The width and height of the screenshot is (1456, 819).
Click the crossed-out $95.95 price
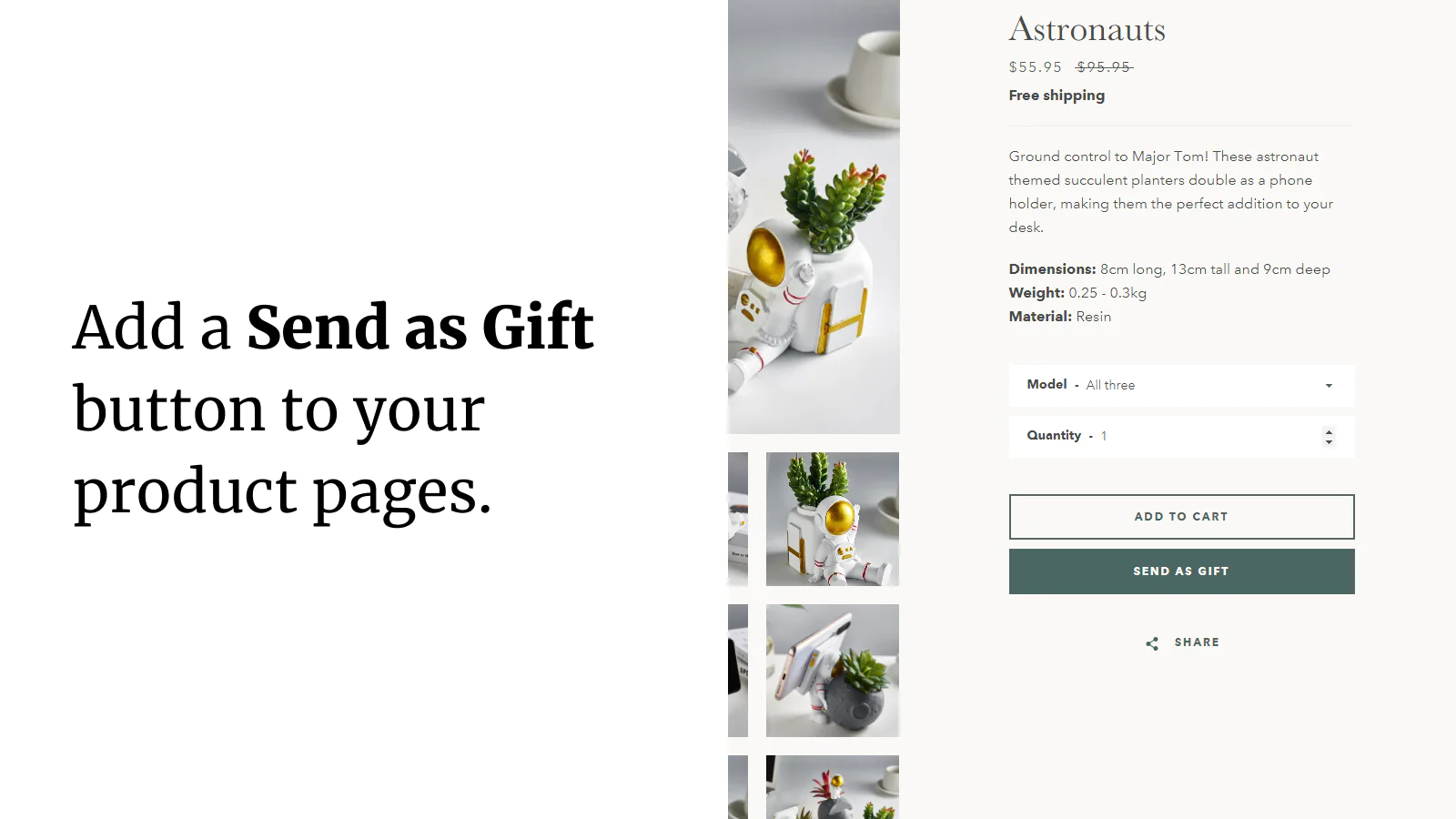(x=1104, y=67)
